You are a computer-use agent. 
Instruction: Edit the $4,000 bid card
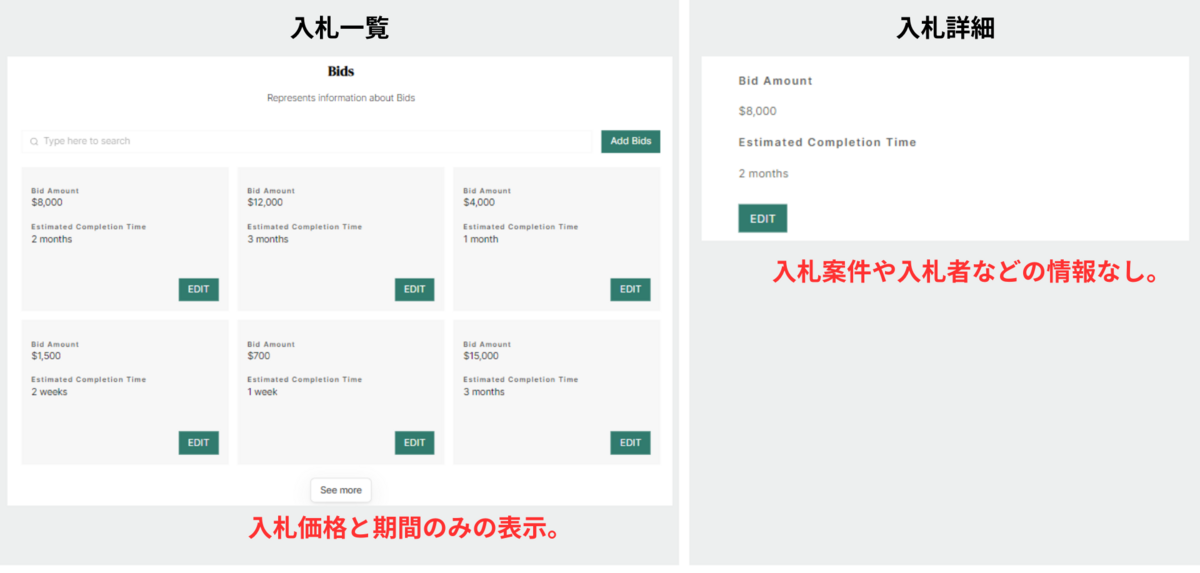630,290
